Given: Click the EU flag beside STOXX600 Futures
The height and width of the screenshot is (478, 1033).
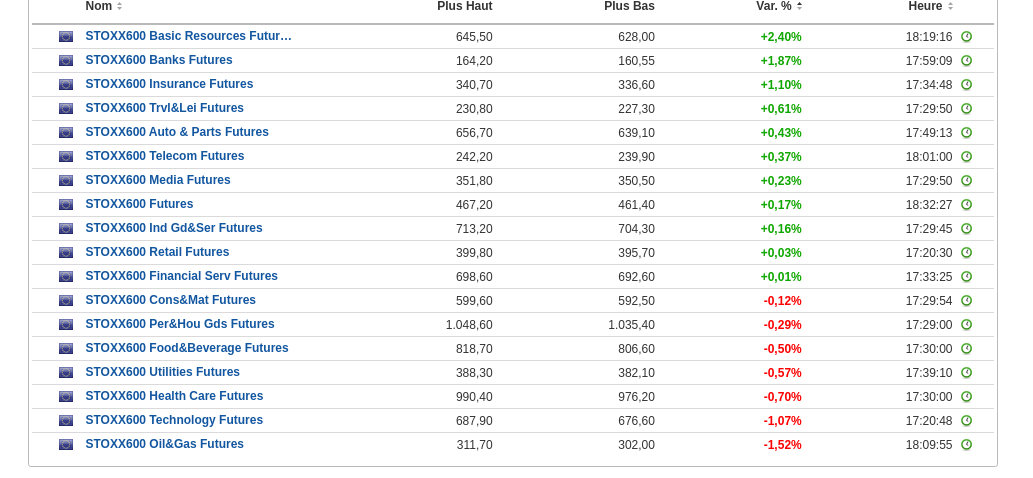Looking at the screenshot, I should tap(66, 205).
